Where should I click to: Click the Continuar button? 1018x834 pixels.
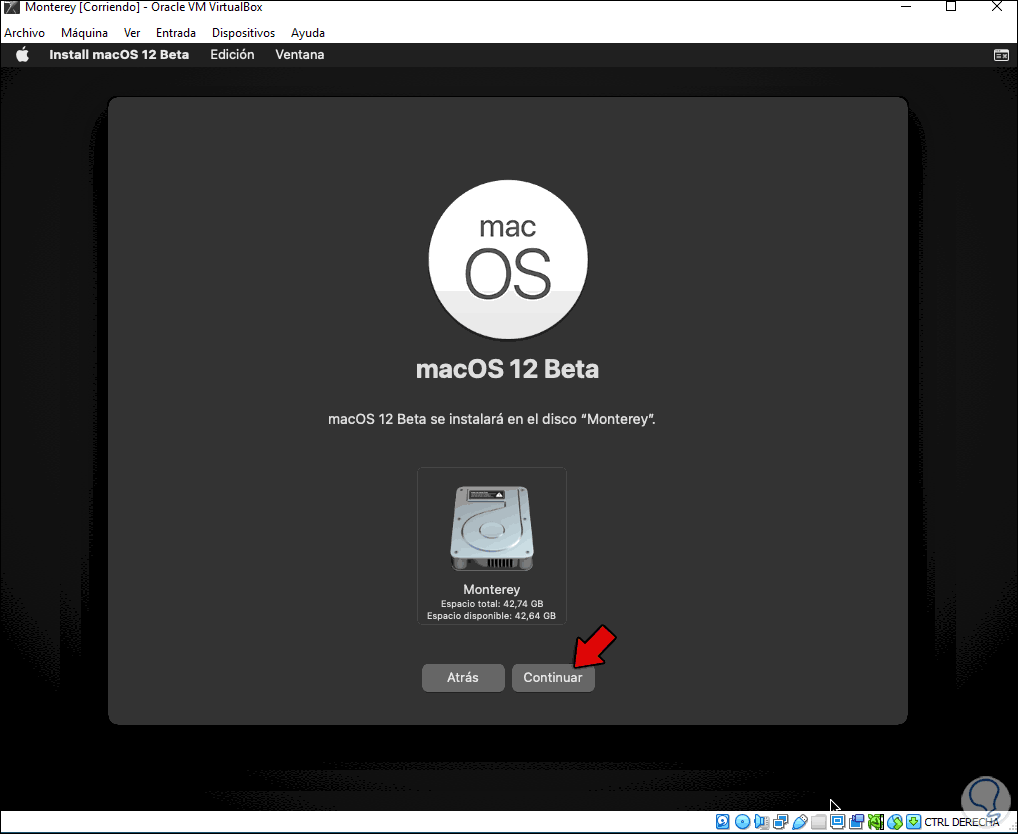coord(553,678)
